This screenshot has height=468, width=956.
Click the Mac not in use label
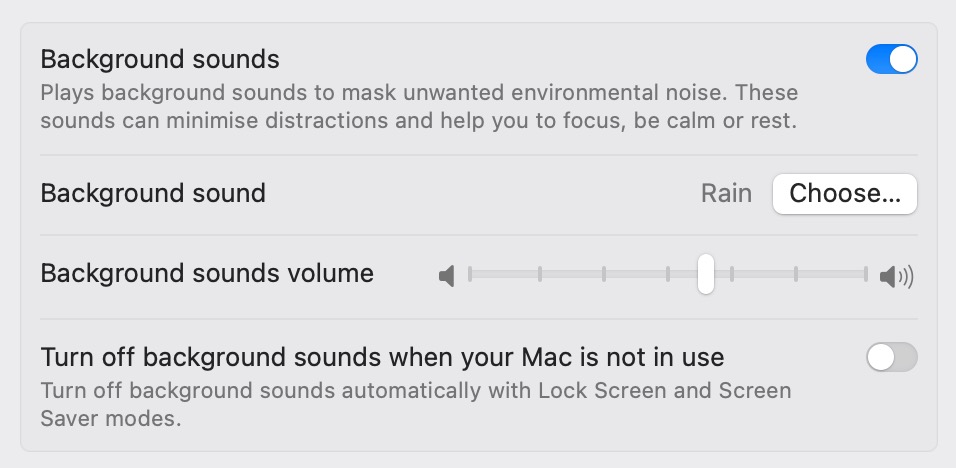pyautogui.click(x=382, y=356)
